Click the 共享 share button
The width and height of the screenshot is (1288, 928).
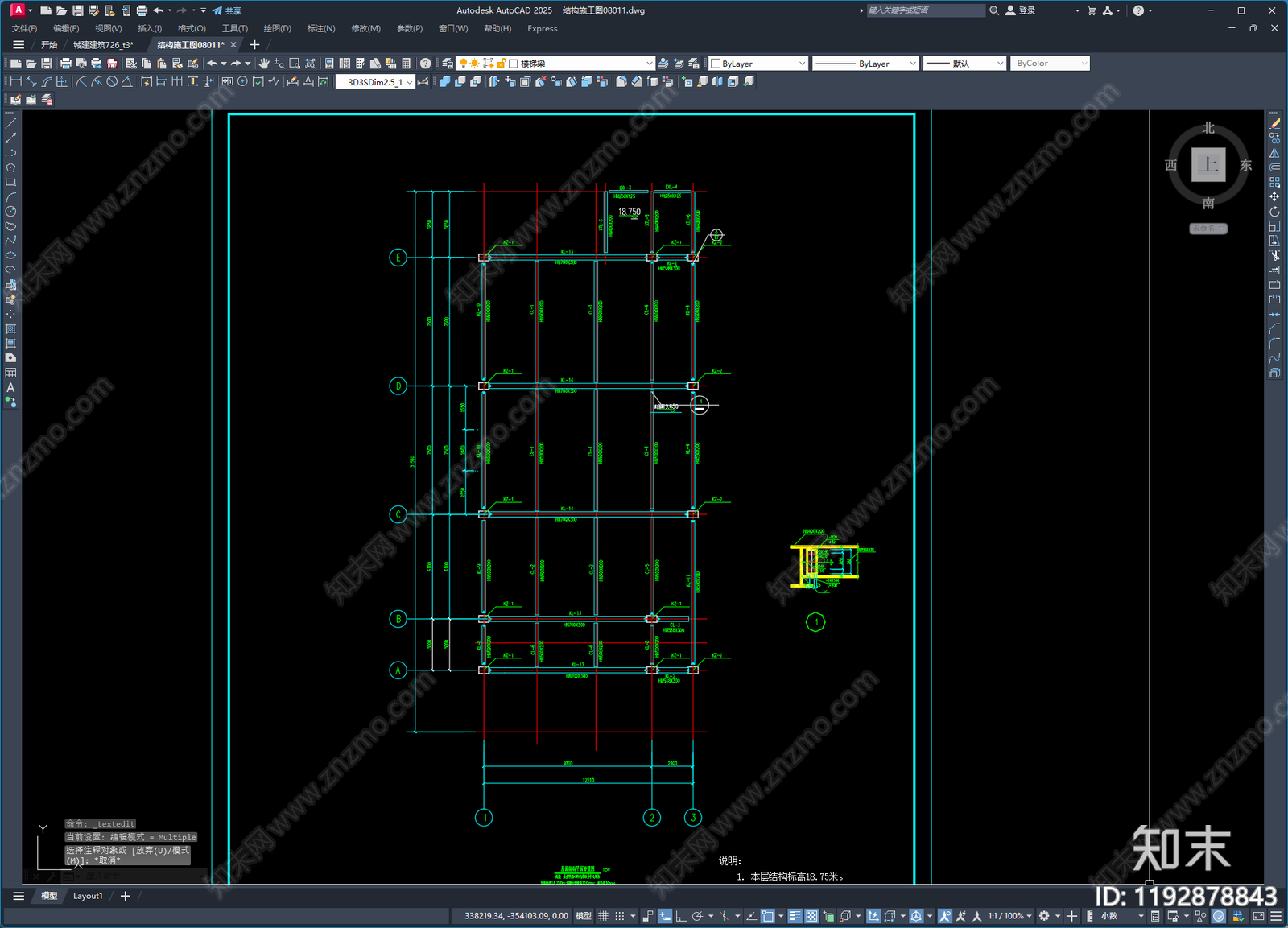[227, 10]
